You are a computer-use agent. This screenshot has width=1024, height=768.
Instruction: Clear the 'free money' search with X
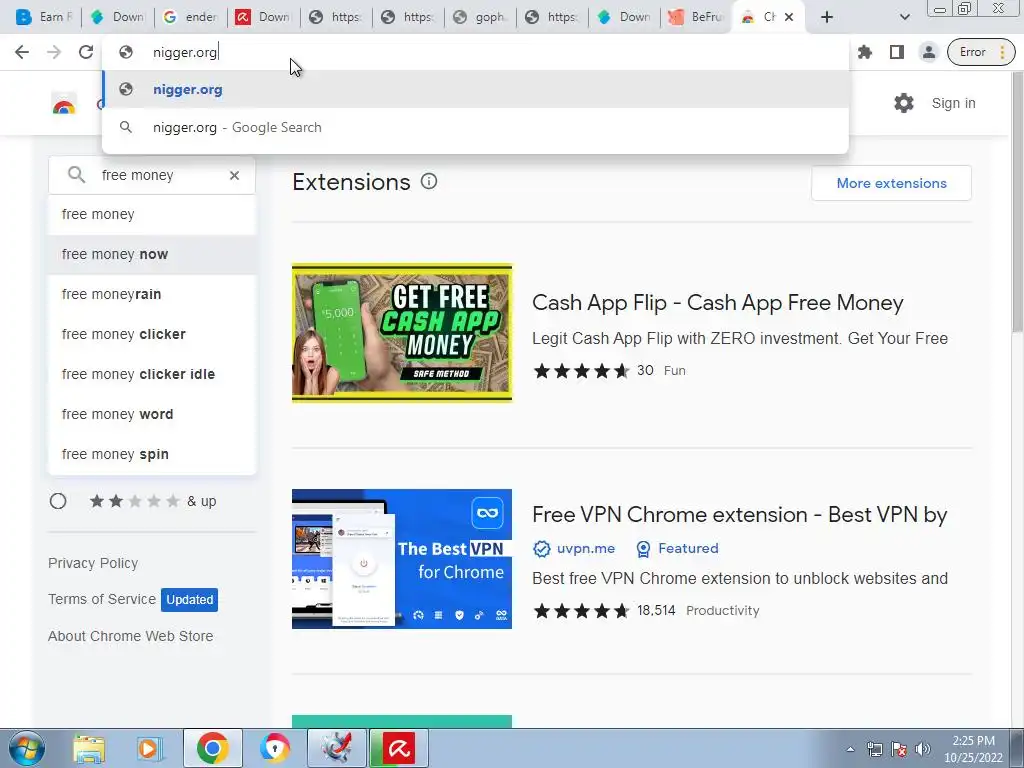pos(234,175)
